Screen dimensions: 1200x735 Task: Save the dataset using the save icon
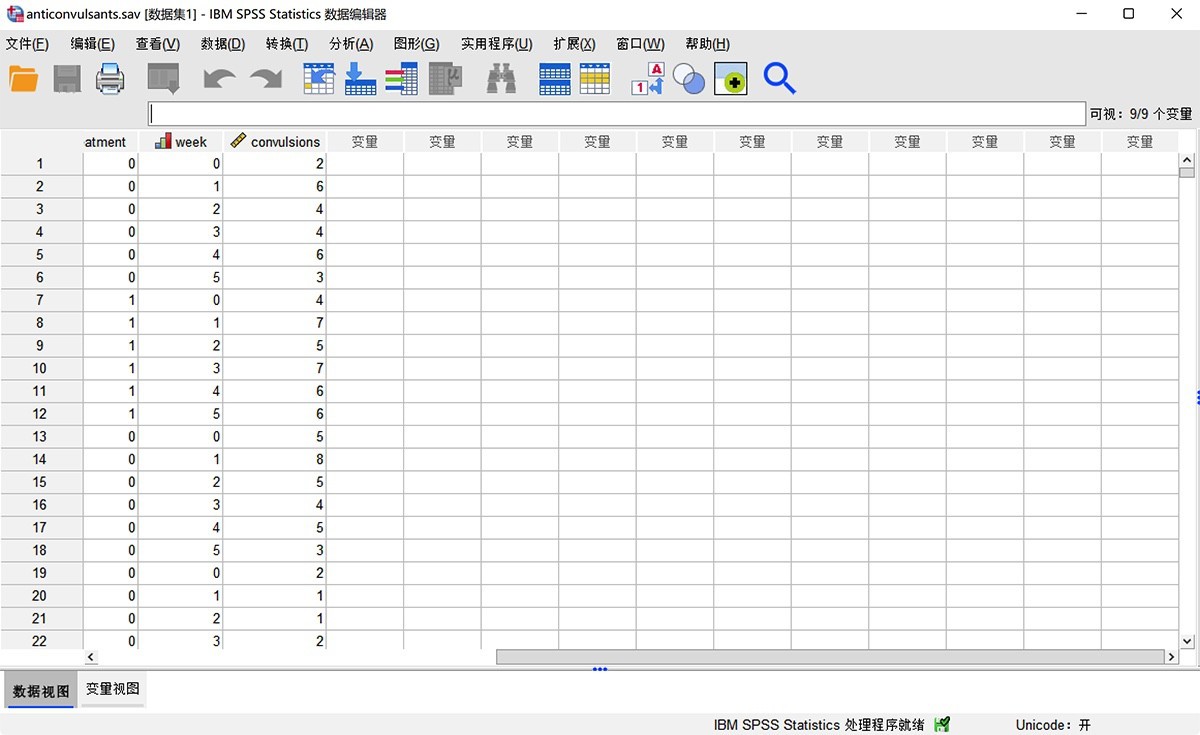67,77
